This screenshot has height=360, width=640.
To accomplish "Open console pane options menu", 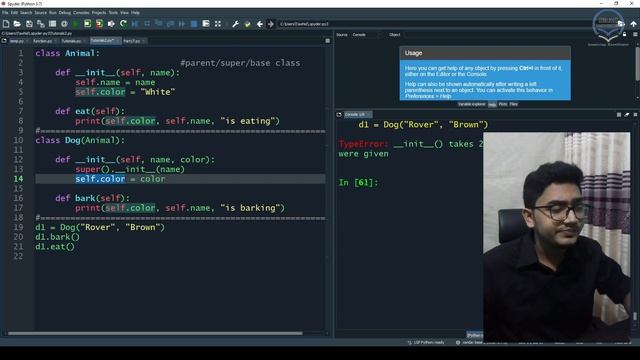I will [x=635, y=115].
